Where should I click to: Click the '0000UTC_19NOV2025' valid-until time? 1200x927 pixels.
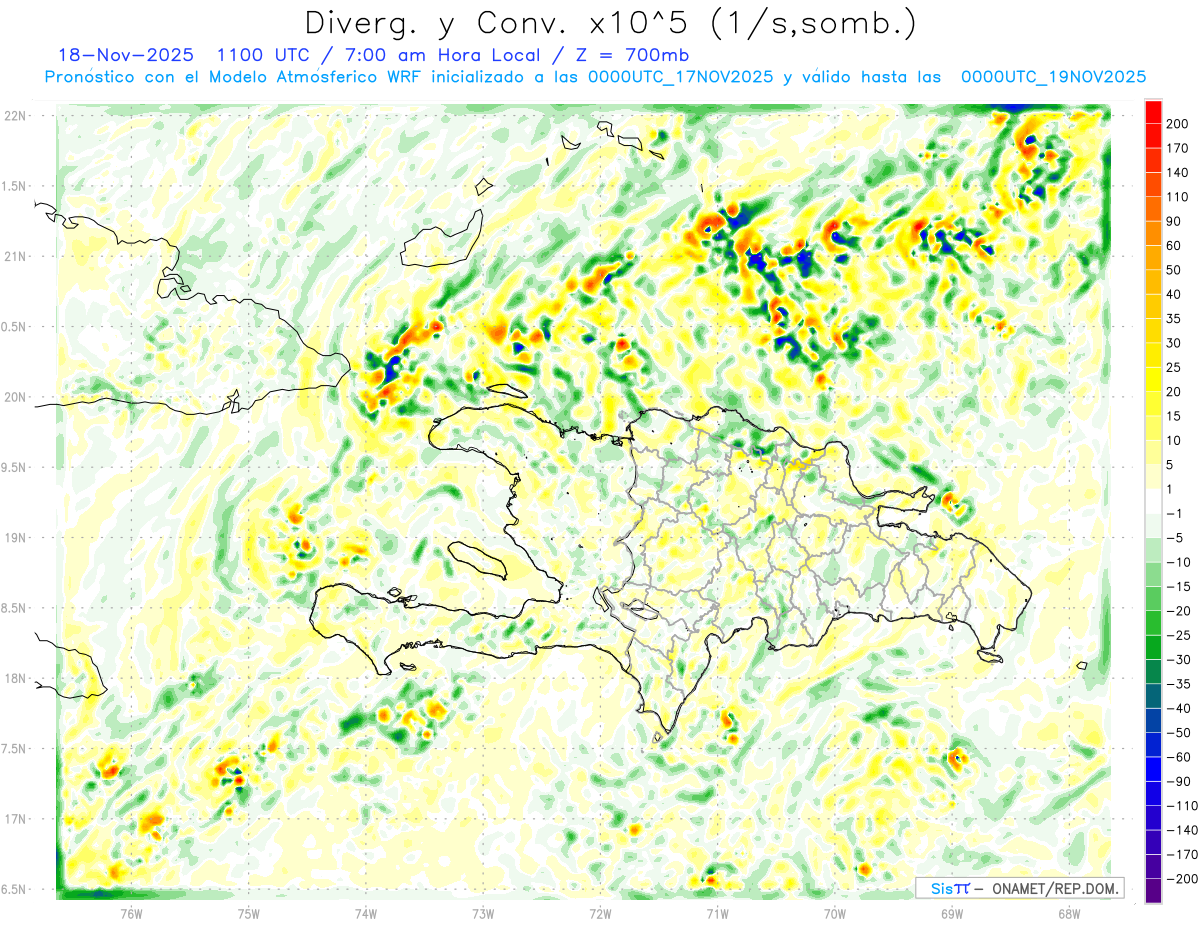pyautogui.click(x=1053, y=77)
